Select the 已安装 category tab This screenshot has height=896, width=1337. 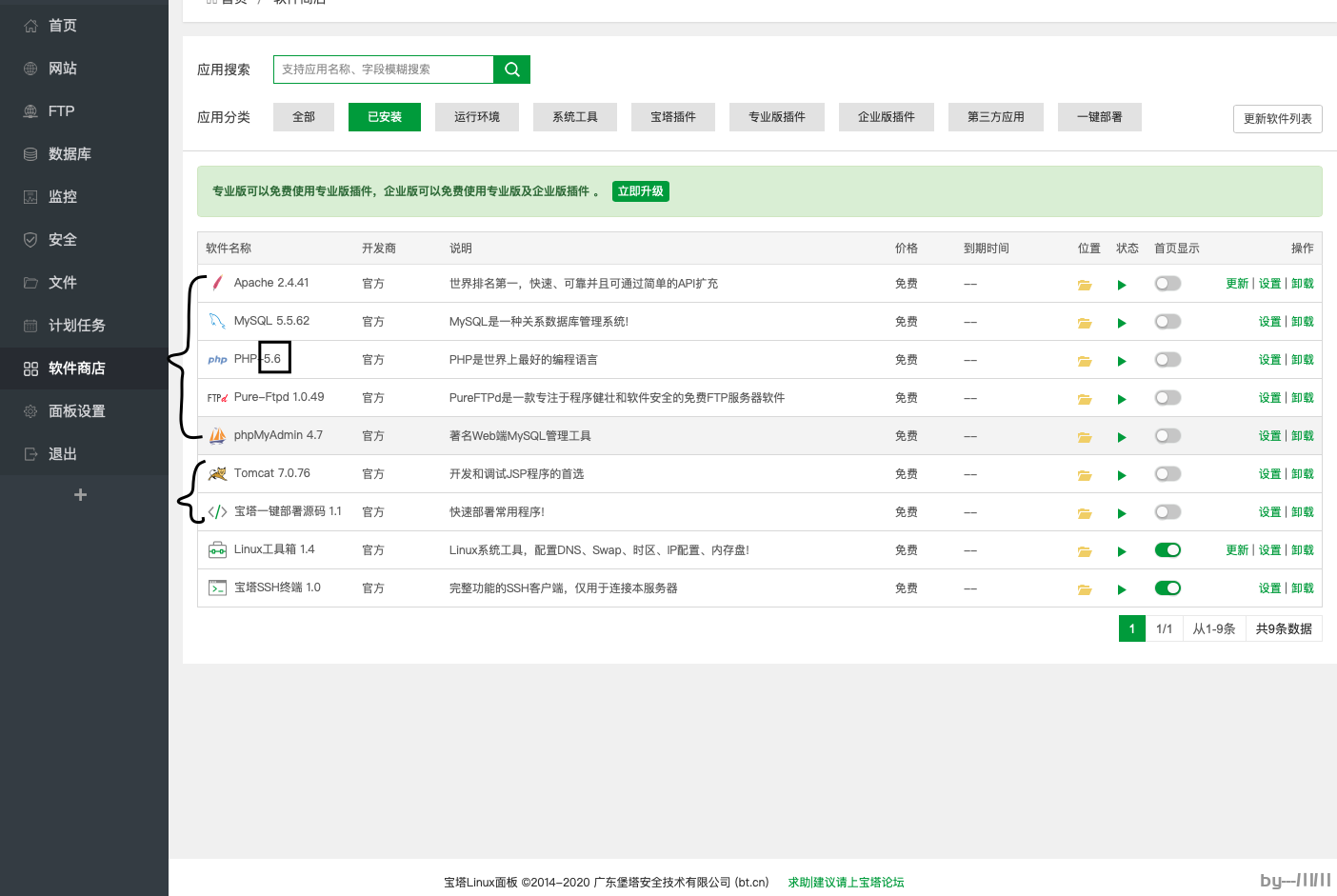(385, 117)
